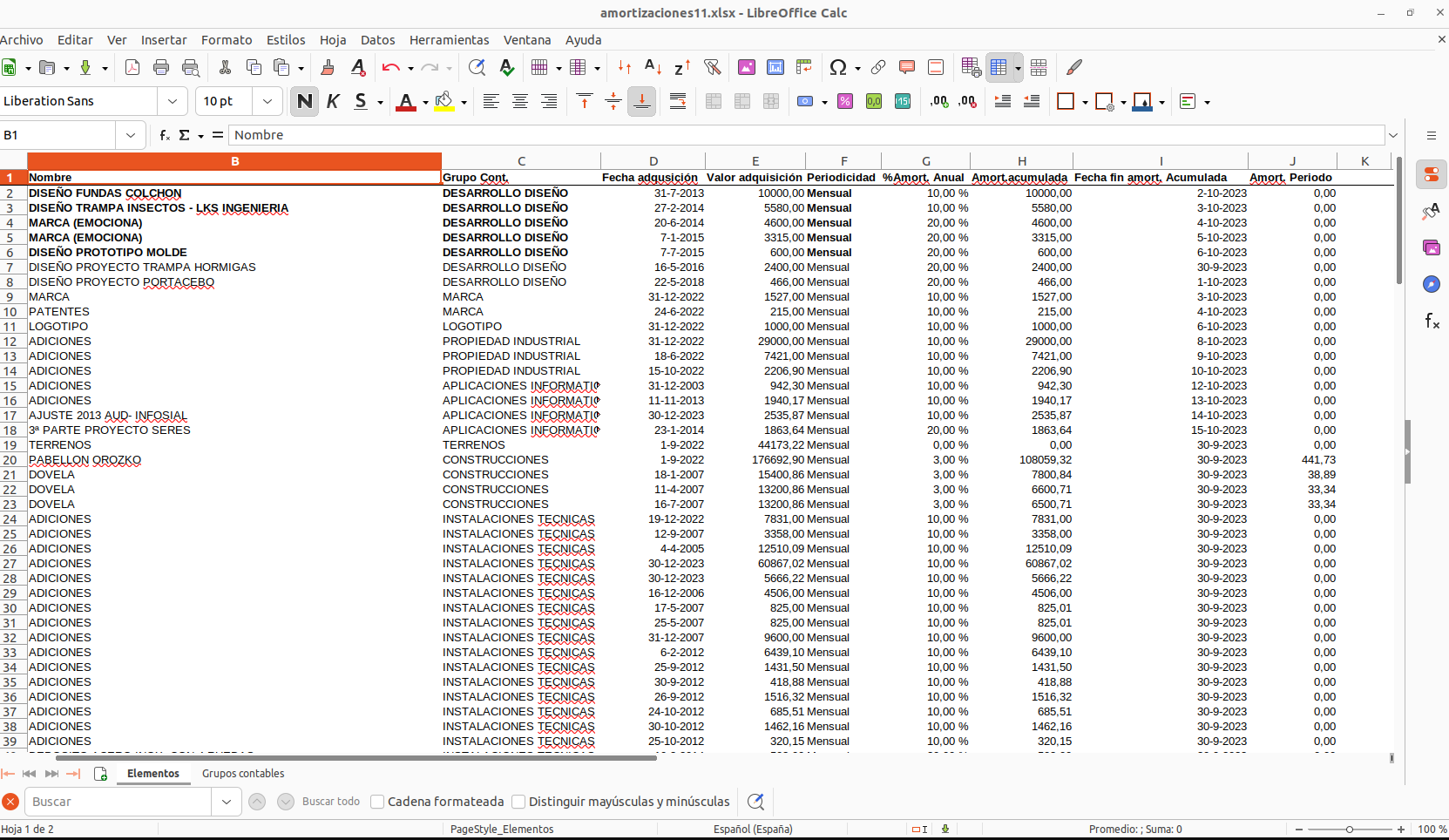The height and width of the screenshot is (840, 1449).
Task: Open undo history dropdown arrow
Action: 410,68
